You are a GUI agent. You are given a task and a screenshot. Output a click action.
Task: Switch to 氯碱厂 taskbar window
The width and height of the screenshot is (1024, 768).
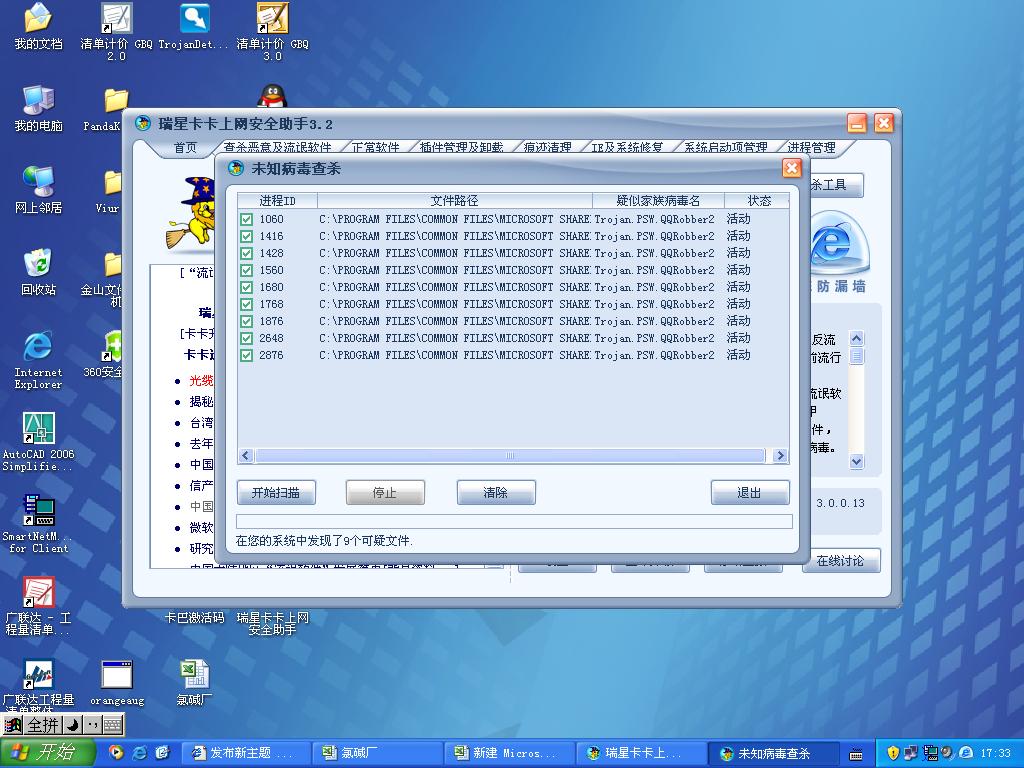(377, 753)
